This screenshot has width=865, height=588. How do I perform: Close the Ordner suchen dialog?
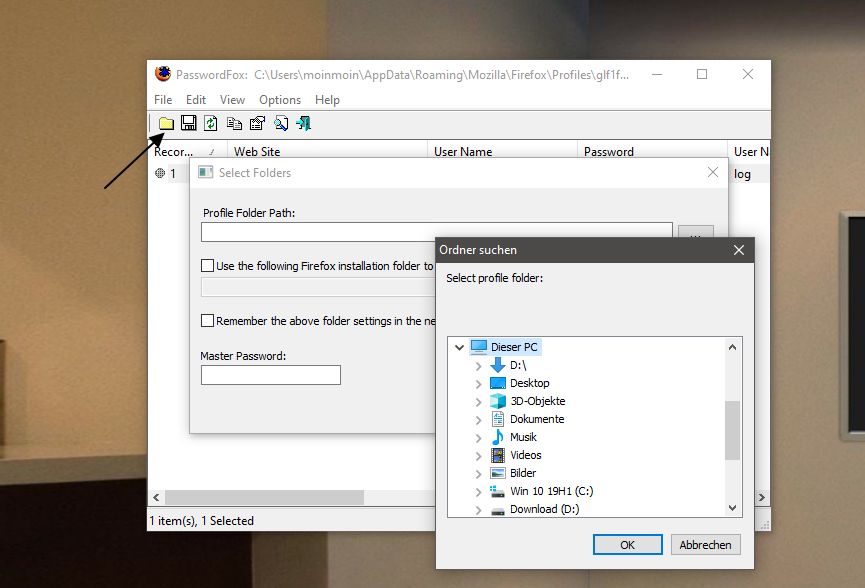[739, 250]
